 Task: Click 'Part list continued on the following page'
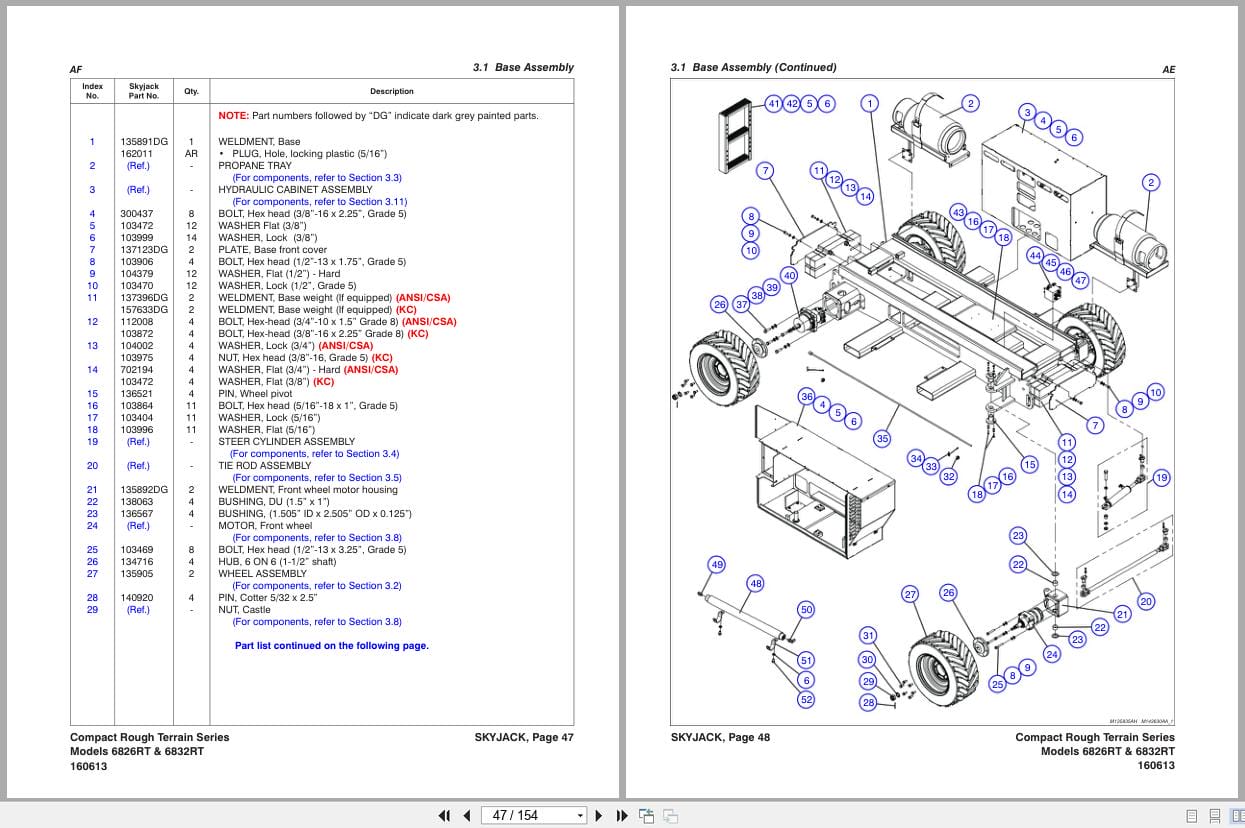[332, 646]
